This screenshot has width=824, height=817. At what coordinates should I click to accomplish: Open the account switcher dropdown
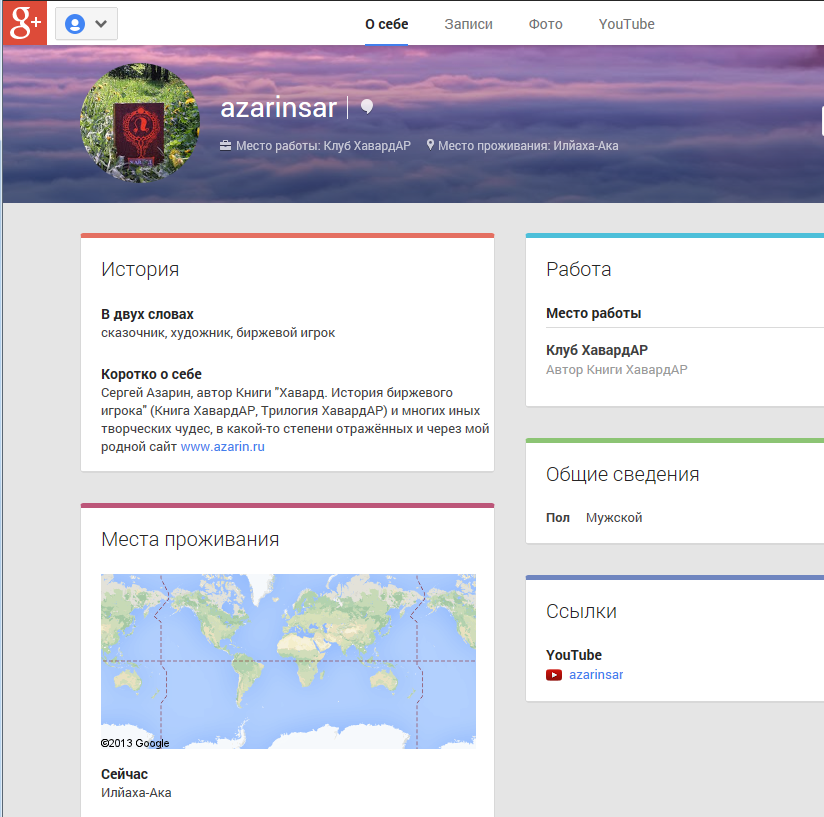[x=100, y=24]
